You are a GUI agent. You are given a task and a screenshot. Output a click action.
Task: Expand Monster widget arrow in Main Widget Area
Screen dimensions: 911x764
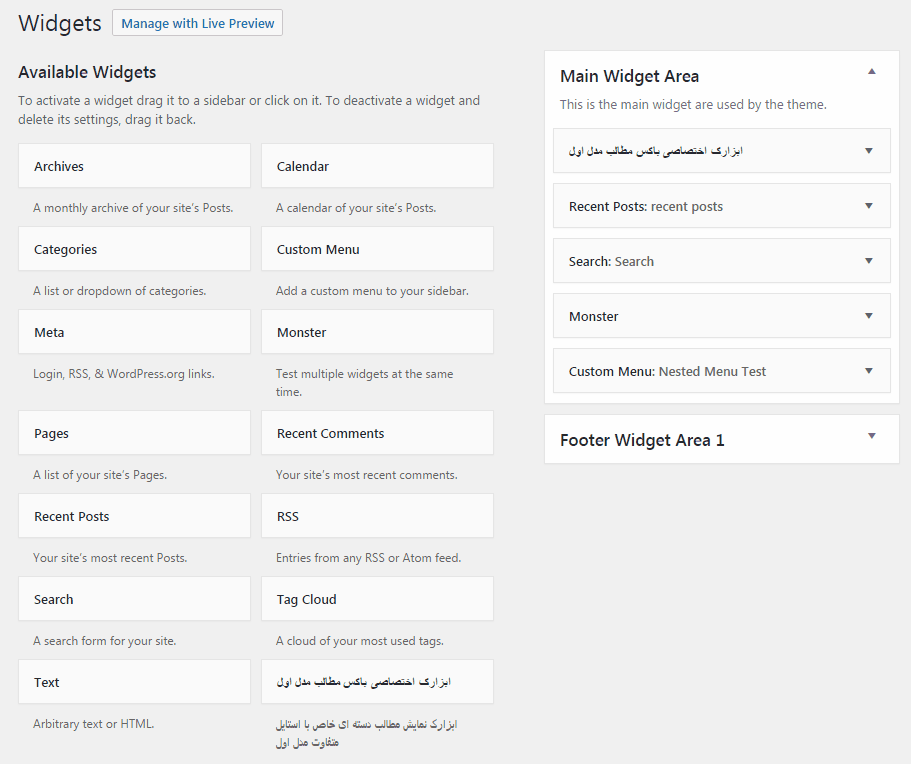tap(869, 316)
